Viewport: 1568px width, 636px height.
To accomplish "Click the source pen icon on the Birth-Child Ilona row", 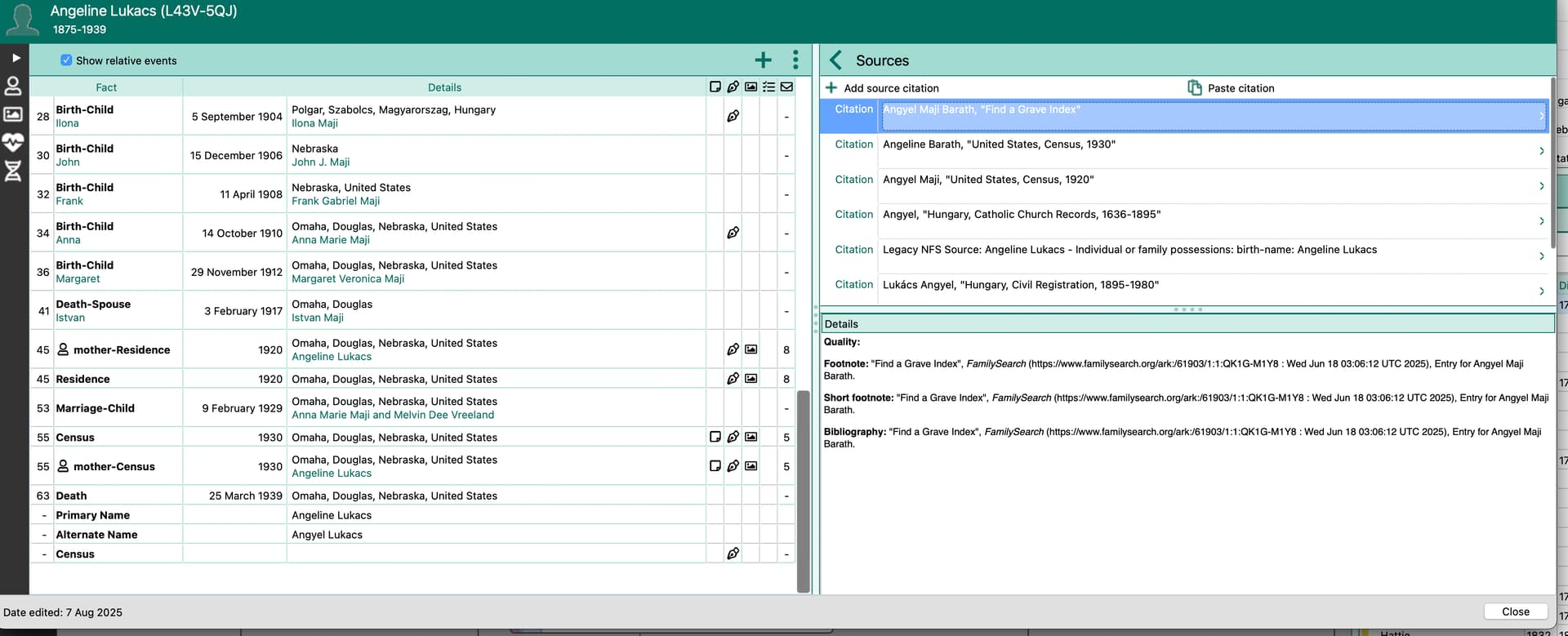I will (733, 116).
